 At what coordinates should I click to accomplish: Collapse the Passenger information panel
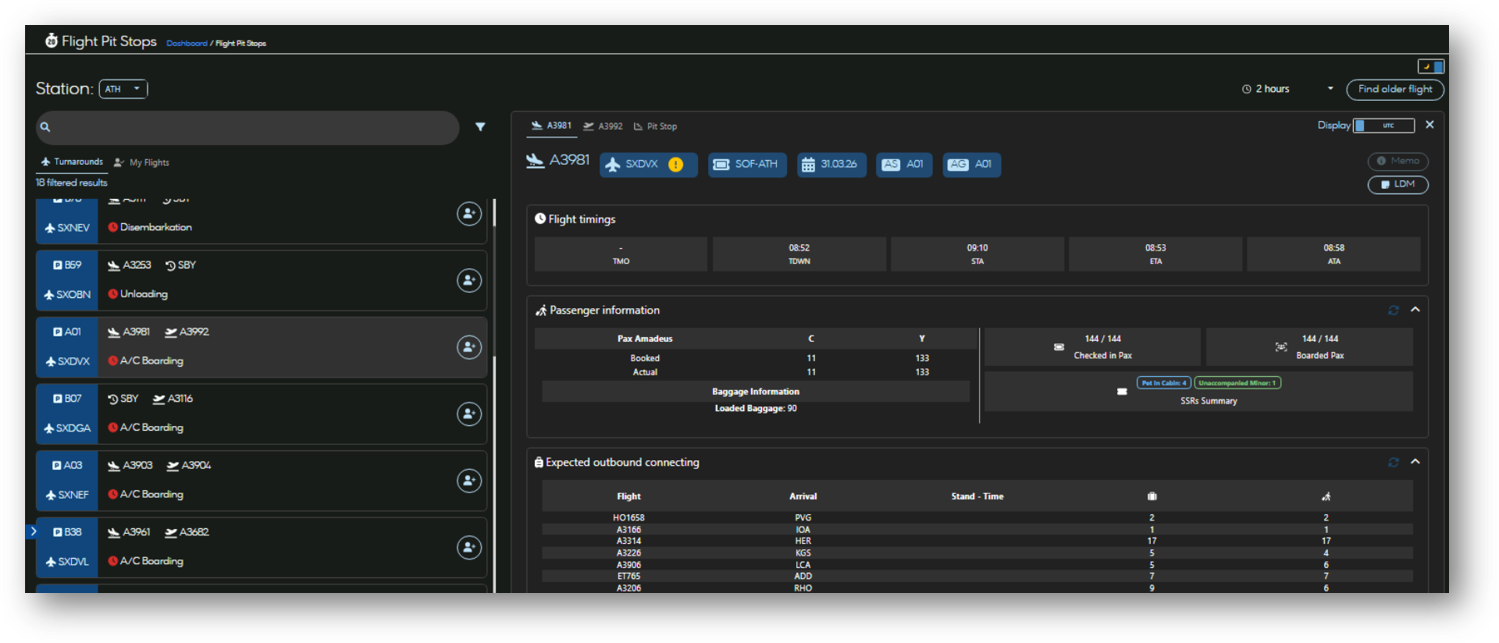point(1415,310)
